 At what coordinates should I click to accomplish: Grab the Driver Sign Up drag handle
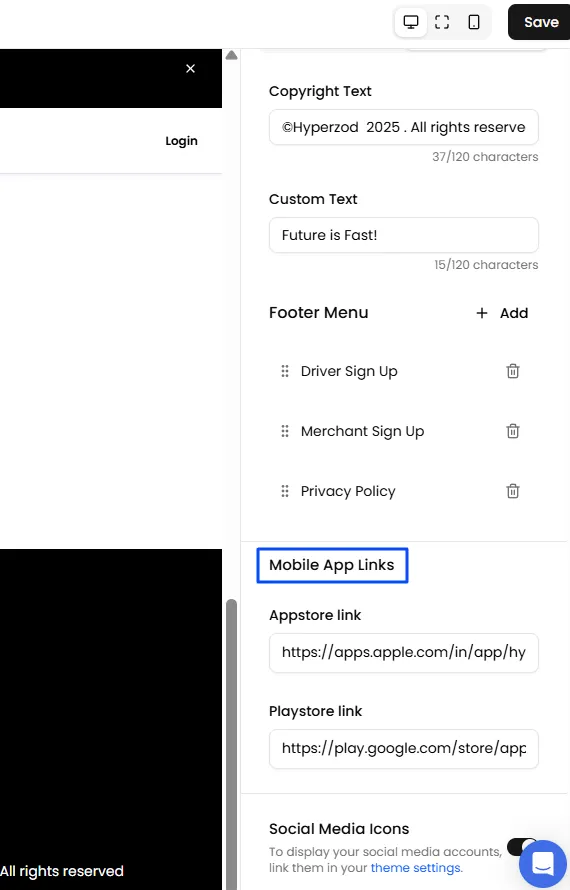(285, 371)
